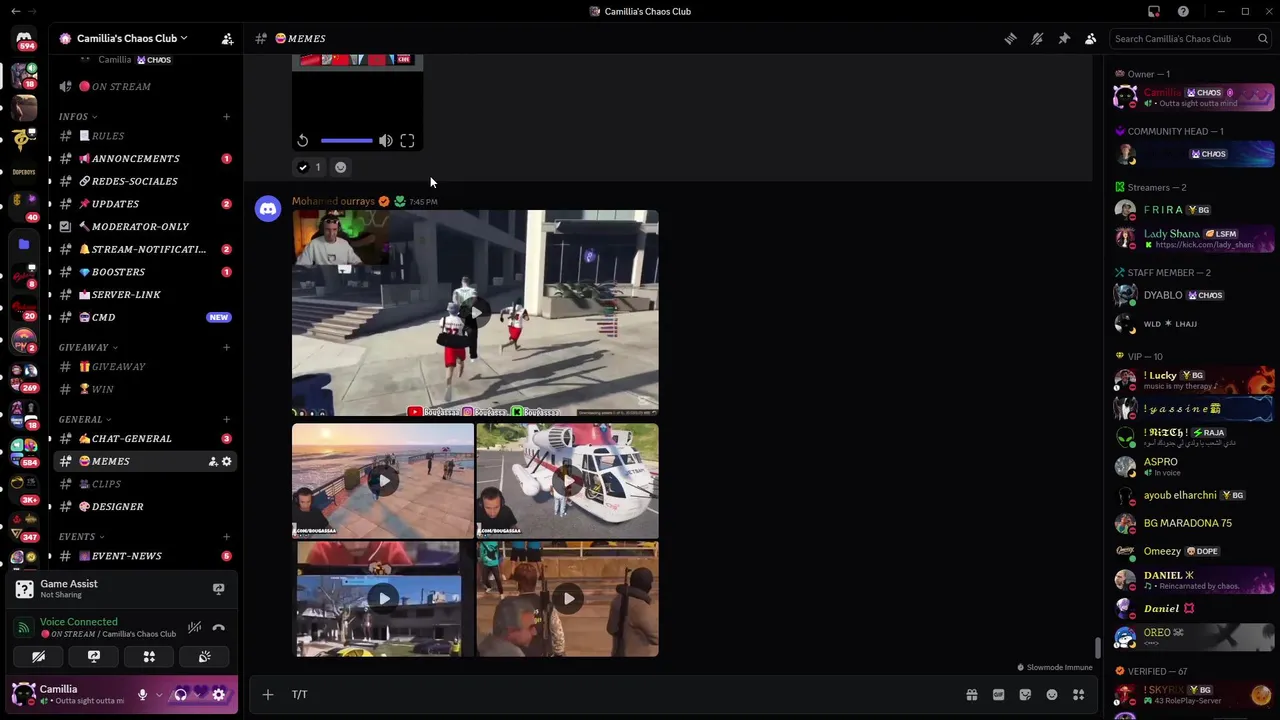This screenshot has height=720, width=1280.
Task: Open Lady Shana's kick.com link
Action: [1204, 245]
